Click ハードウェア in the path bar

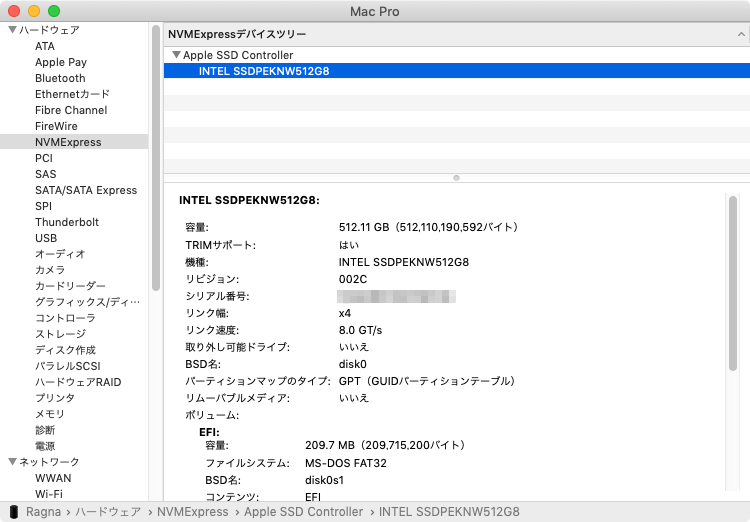[108, 511]
